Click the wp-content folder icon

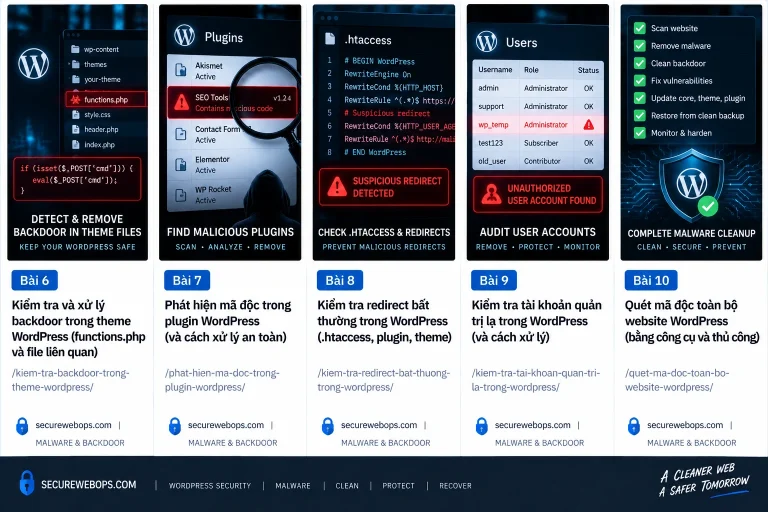[x=75, y=49]
